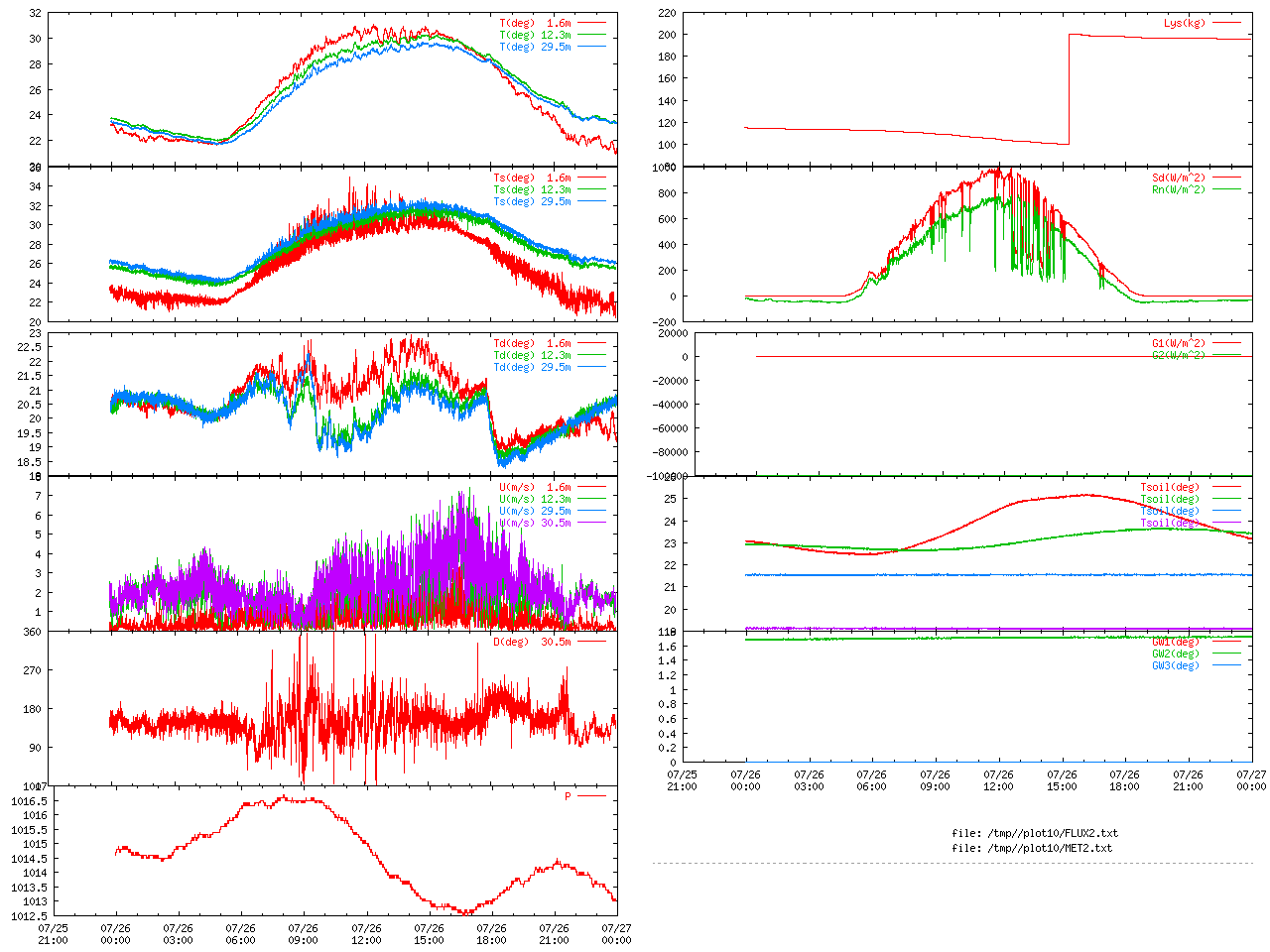Viewport: 1270px width, 952px height.
Task: Click the file path /tmp//plot10/FLUX2.txt
Action: point(1053,833)
